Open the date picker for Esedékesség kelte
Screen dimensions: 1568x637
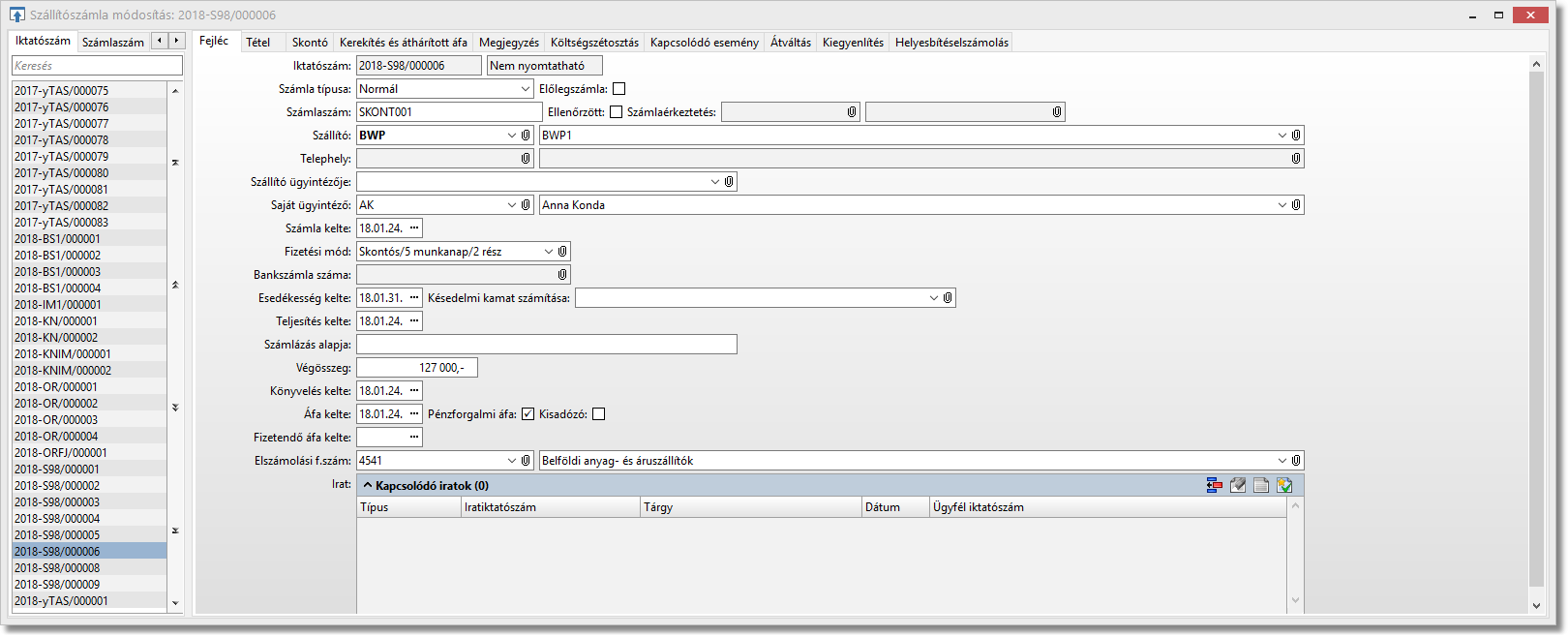point(414,298)
